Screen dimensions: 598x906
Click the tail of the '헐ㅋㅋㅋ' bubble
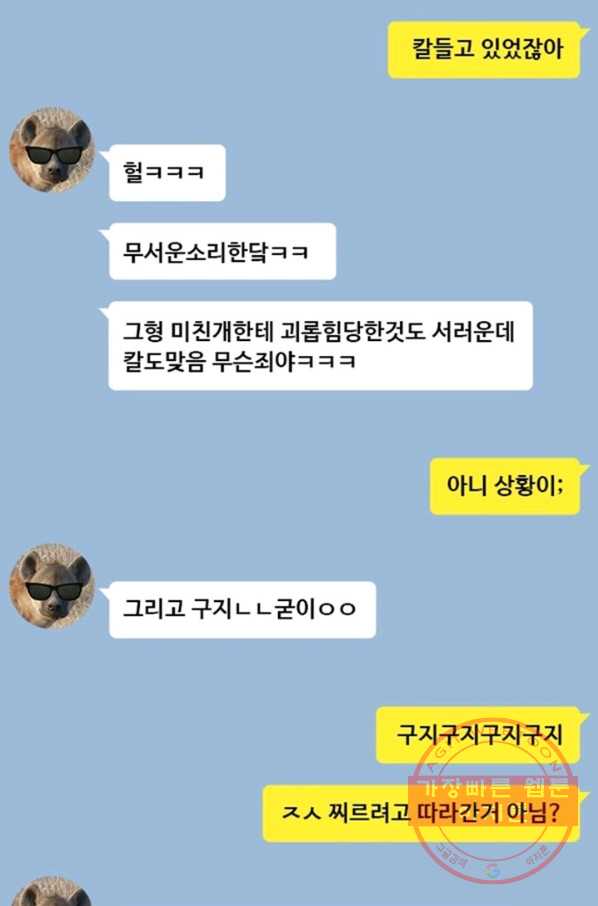(105, 154)
